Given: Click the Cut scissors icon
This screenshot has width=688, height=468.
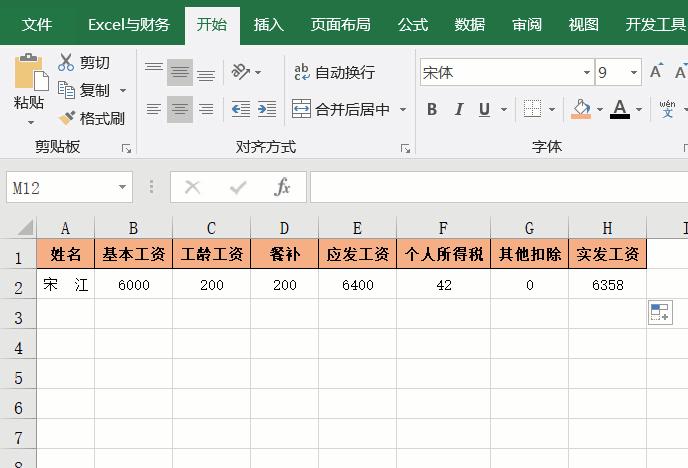Looking at the screenshot, I should click(66, 63).
